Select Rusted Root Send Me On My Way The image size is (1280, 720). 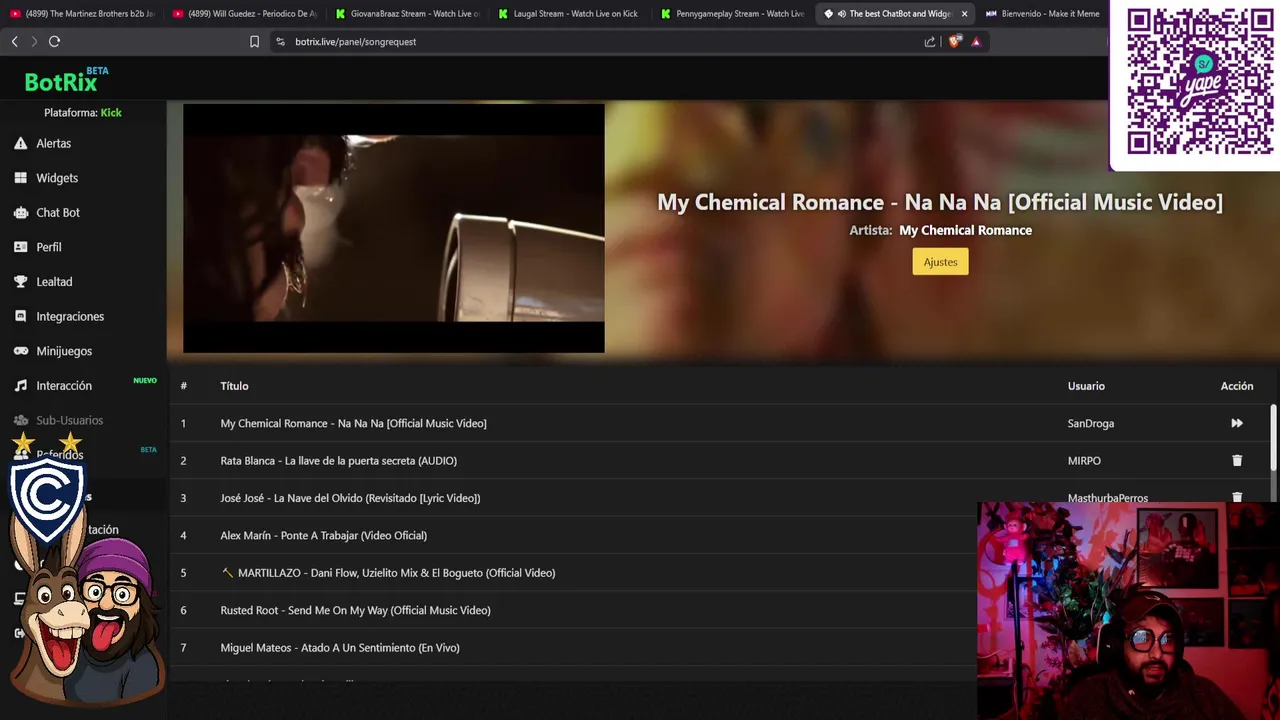[573, 610]
